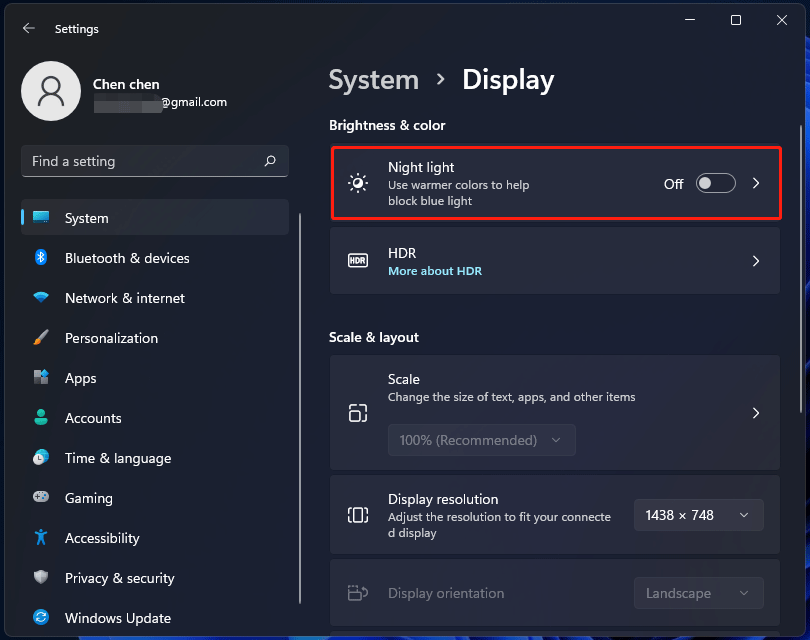Follow the More about HDR link

434,270
